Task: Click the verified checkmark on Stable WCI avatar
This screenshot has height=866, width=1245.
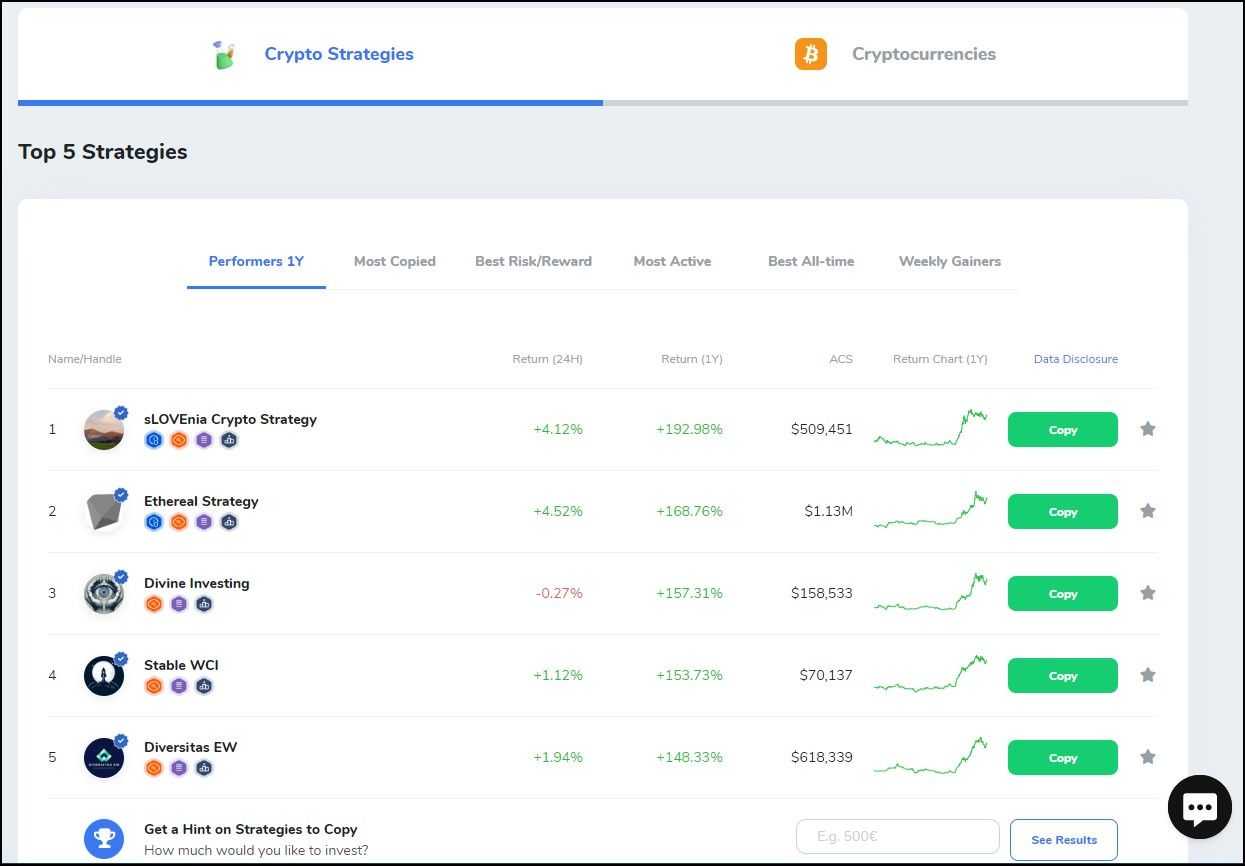Action: [121, 658]
